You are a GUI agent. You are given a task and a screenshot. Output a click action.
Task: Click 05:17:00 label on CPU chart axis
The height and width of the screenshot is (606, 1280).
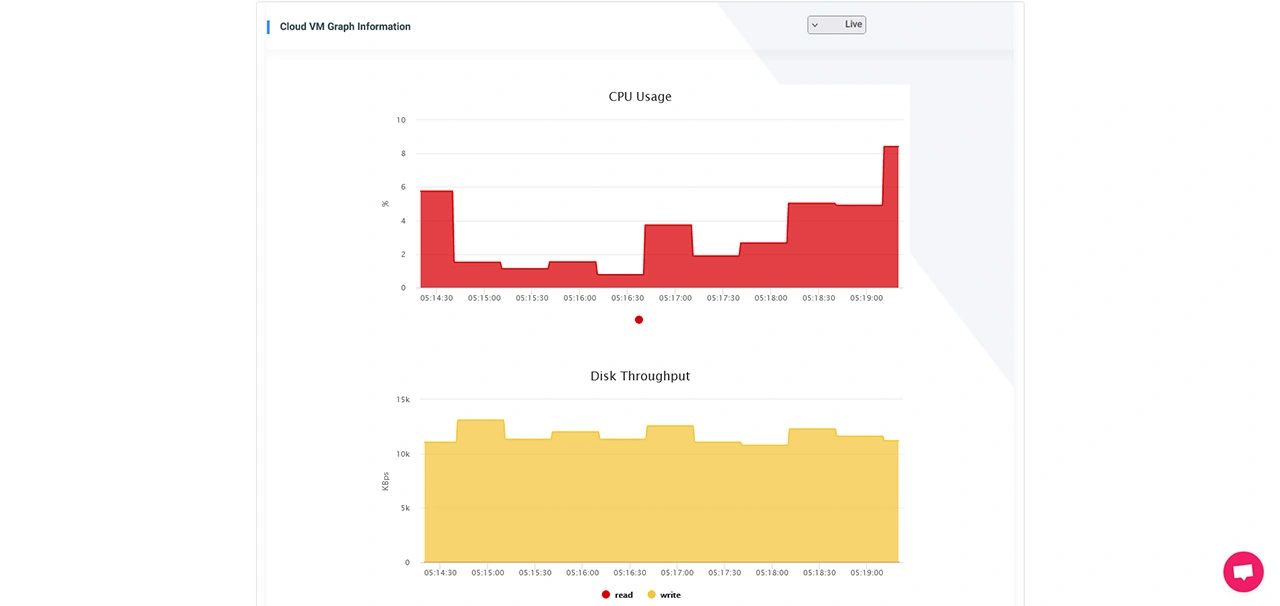tap(676, 298)
